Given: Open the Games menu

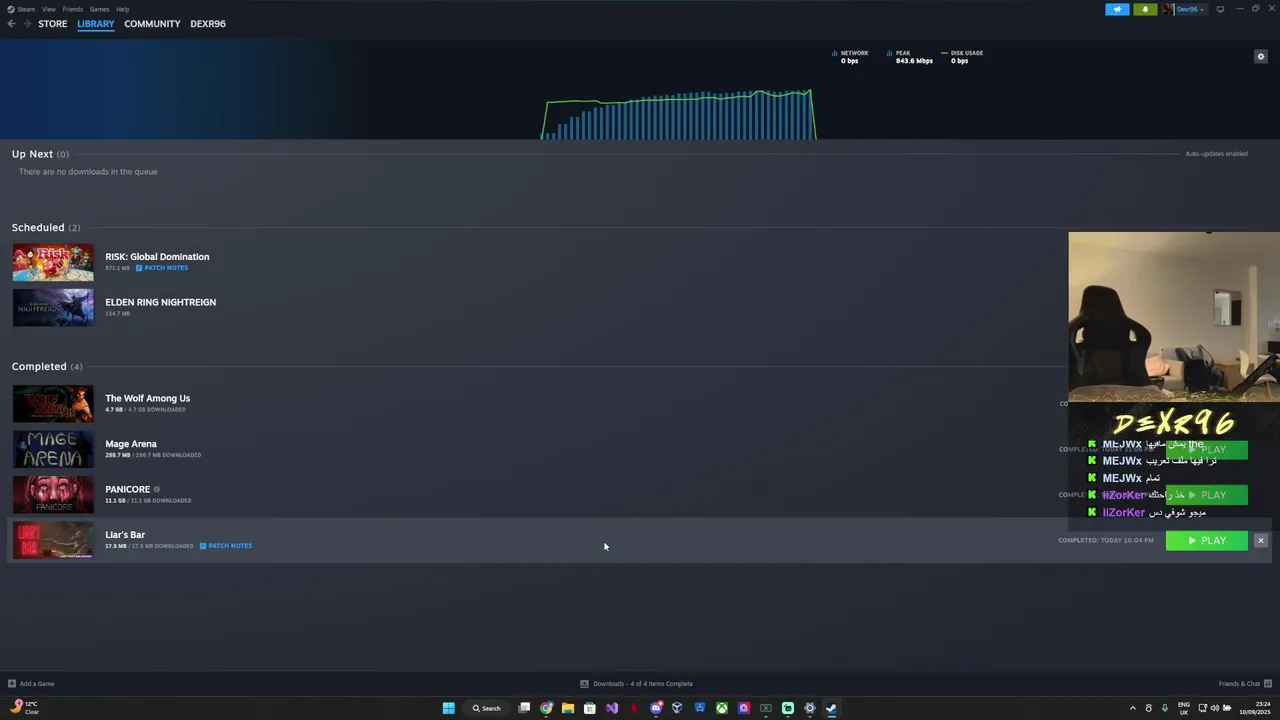Looking at the screenshot, I should pos(99,9).
